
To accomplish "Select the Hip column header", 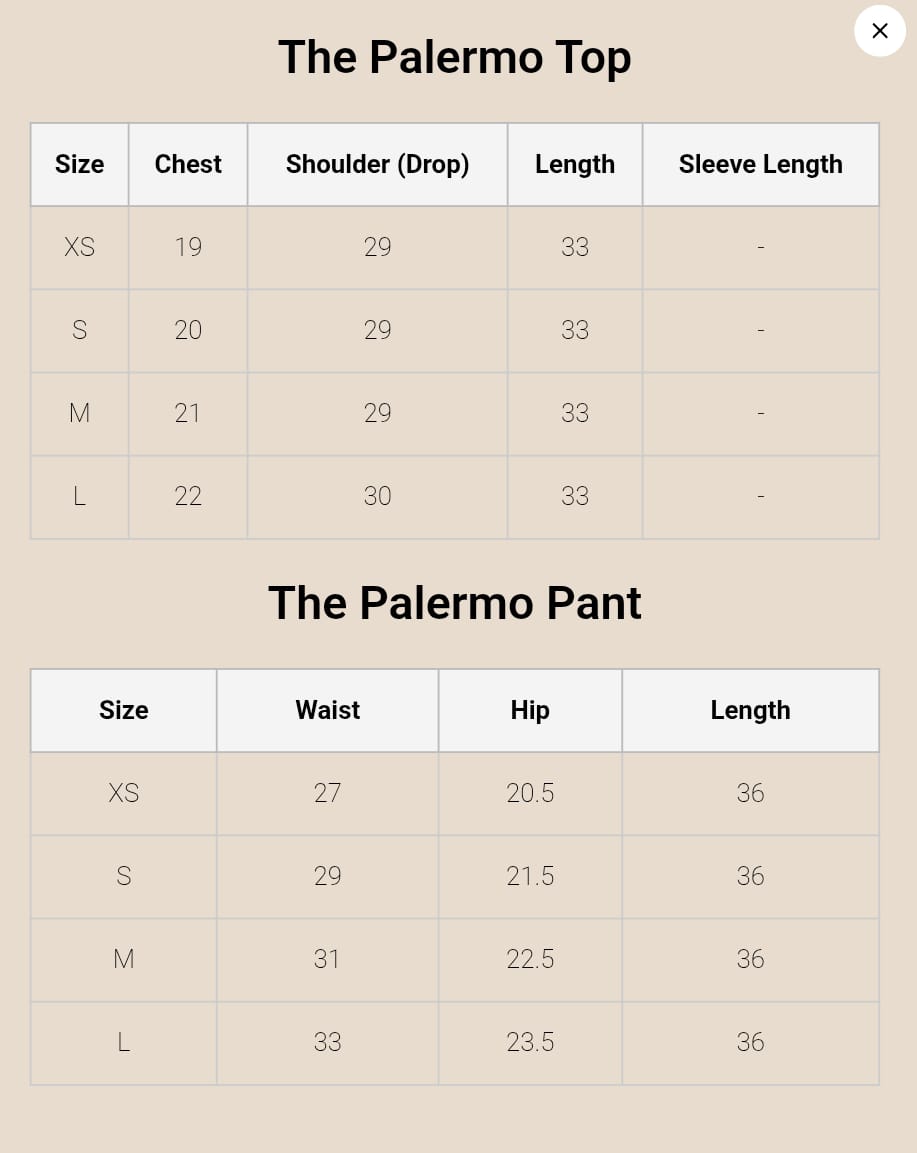I will pos(530,711).
